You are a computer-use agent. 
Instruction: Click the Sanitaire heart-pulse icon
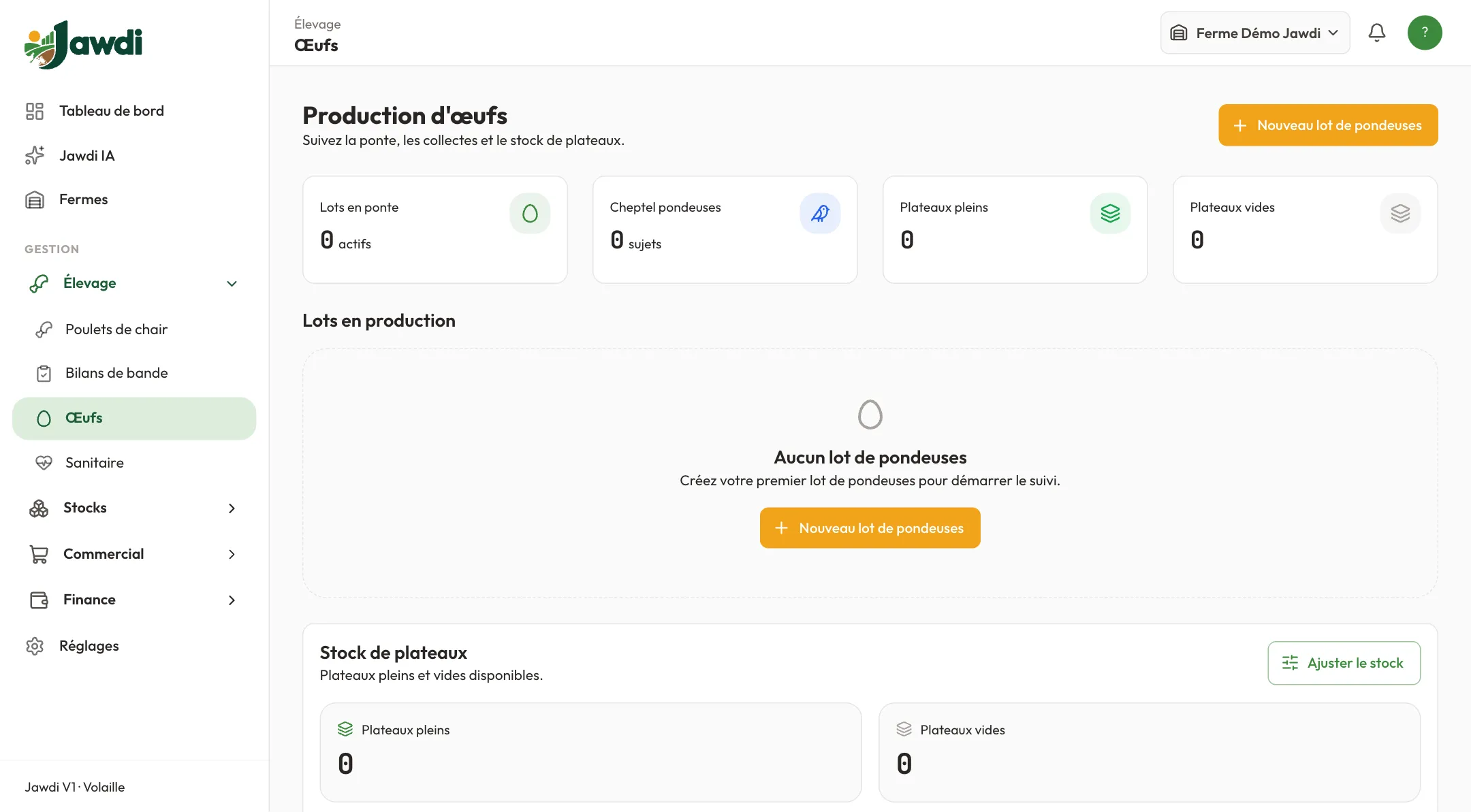(x=44, y=463)
